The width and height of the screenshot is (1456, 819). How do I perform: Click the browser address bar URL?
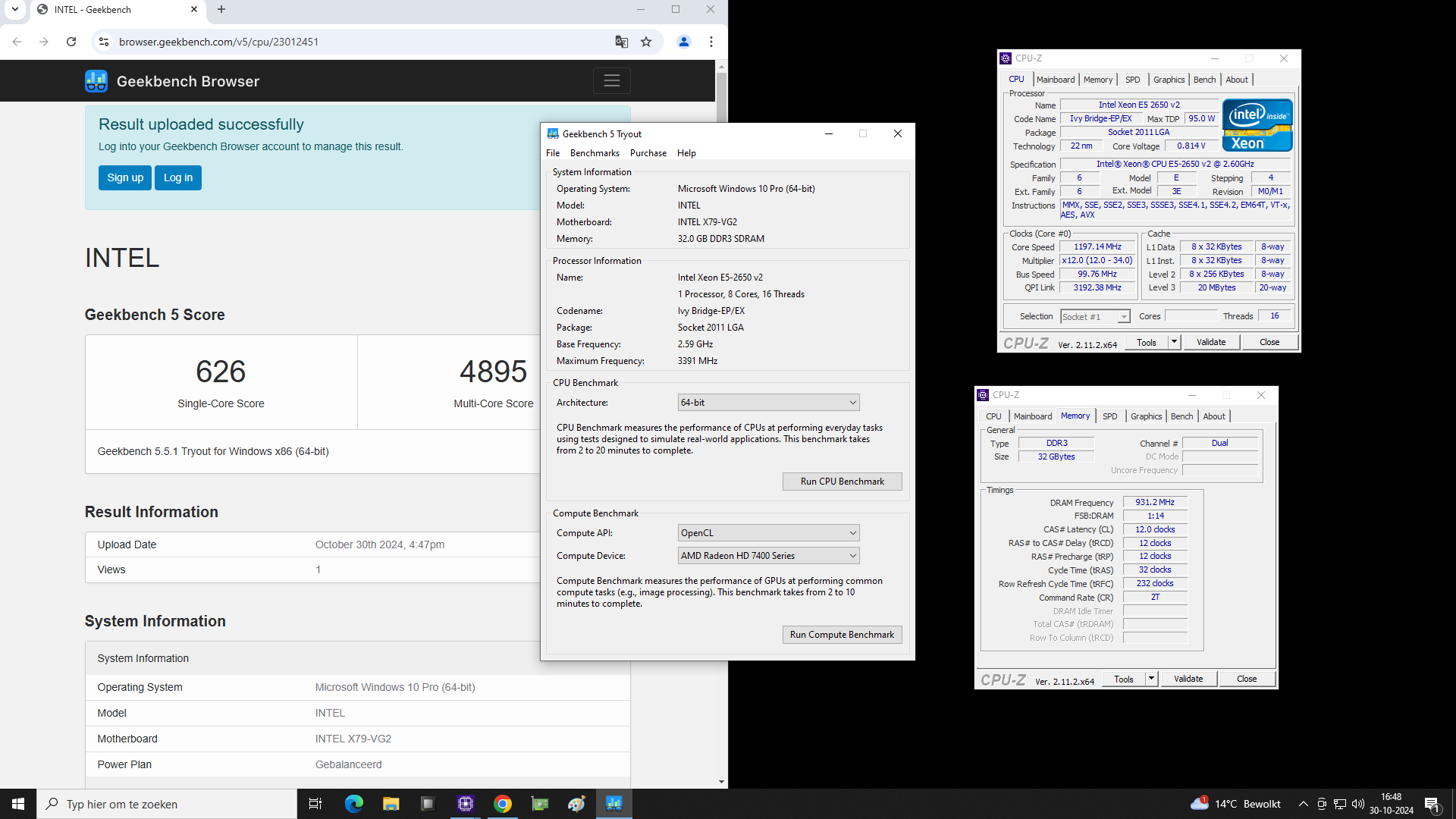tap(218, 42)
